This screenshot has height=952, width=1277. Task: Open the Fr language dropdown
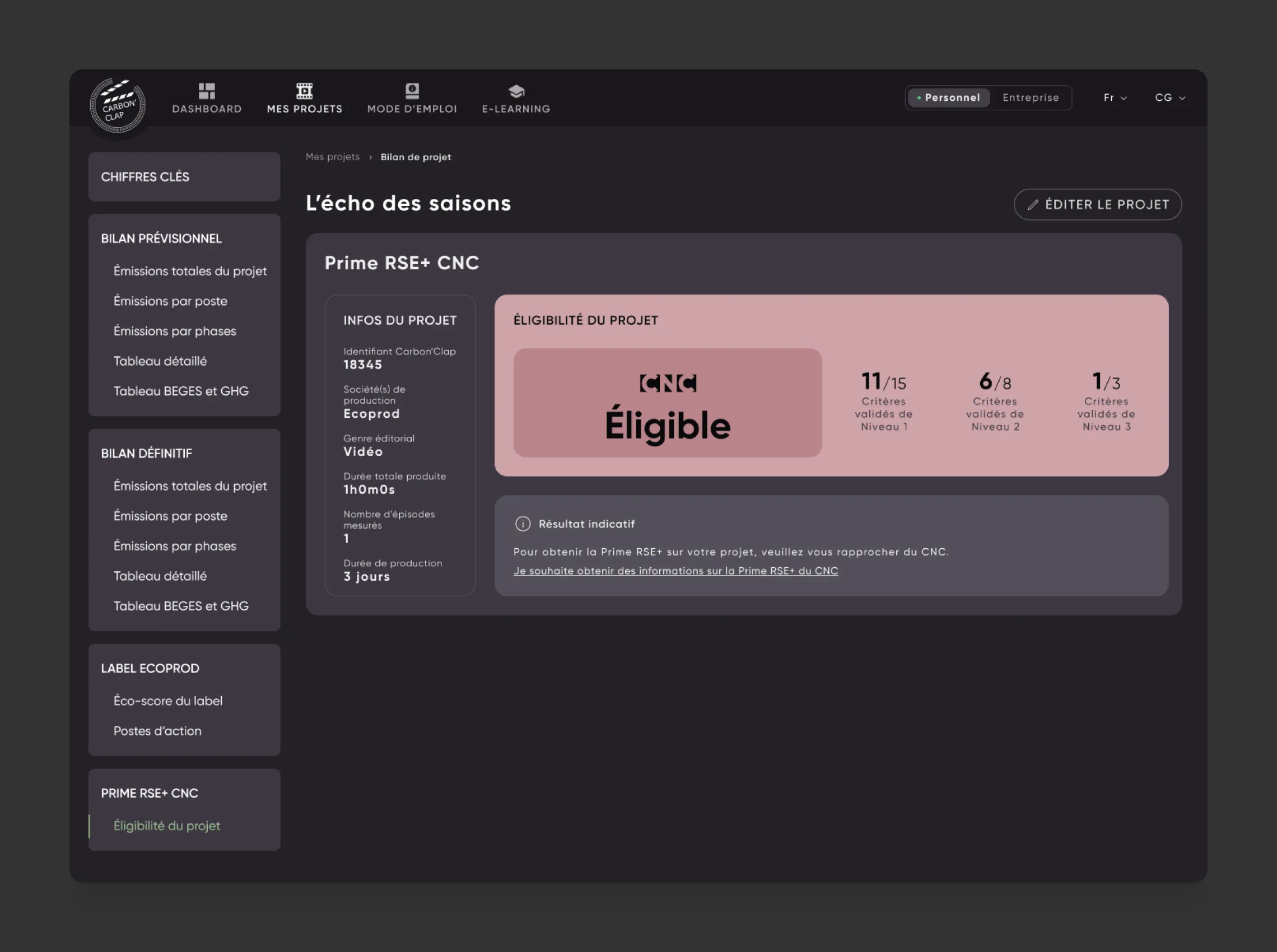point(1115,97)
